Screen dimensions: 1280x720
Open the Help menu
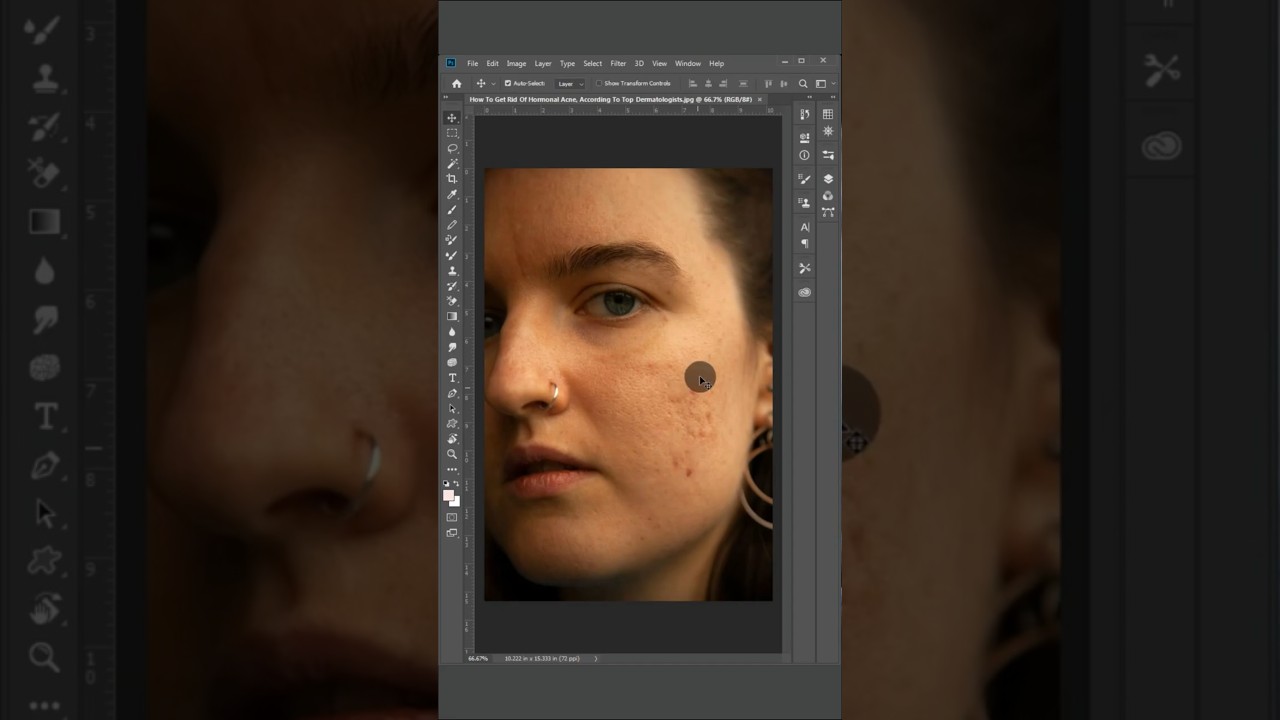point(716,64)
